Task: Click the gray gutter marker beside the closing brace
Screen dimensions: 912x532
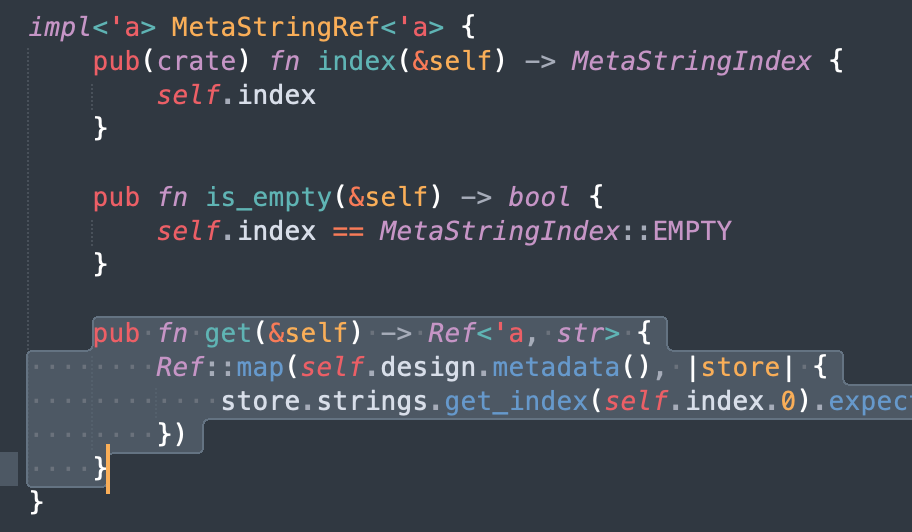Action: 9,467
